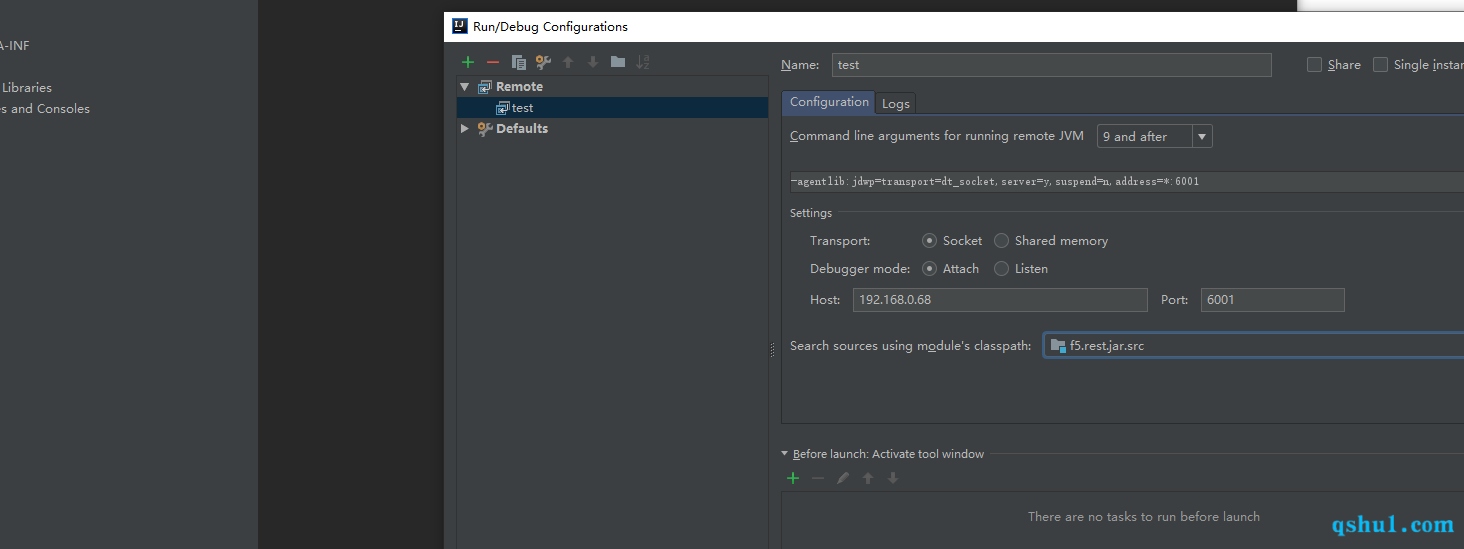Switch to the Configuration tab

tap(829, 102)
